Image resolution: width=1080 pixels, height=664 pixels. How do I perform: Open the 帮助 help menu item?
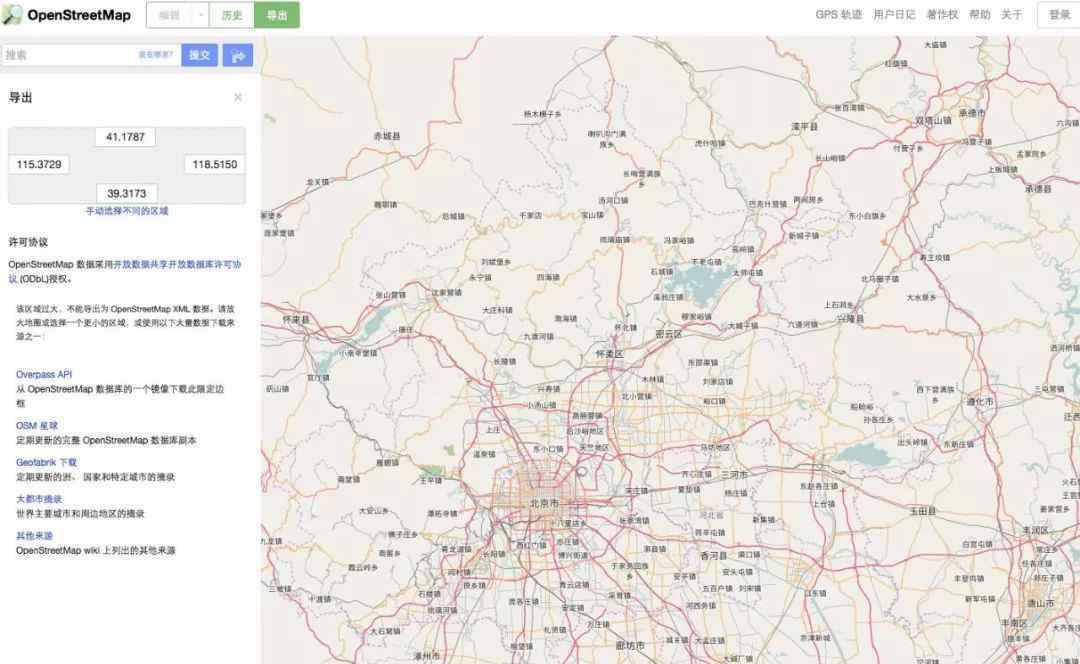click(x=979, y=14)
